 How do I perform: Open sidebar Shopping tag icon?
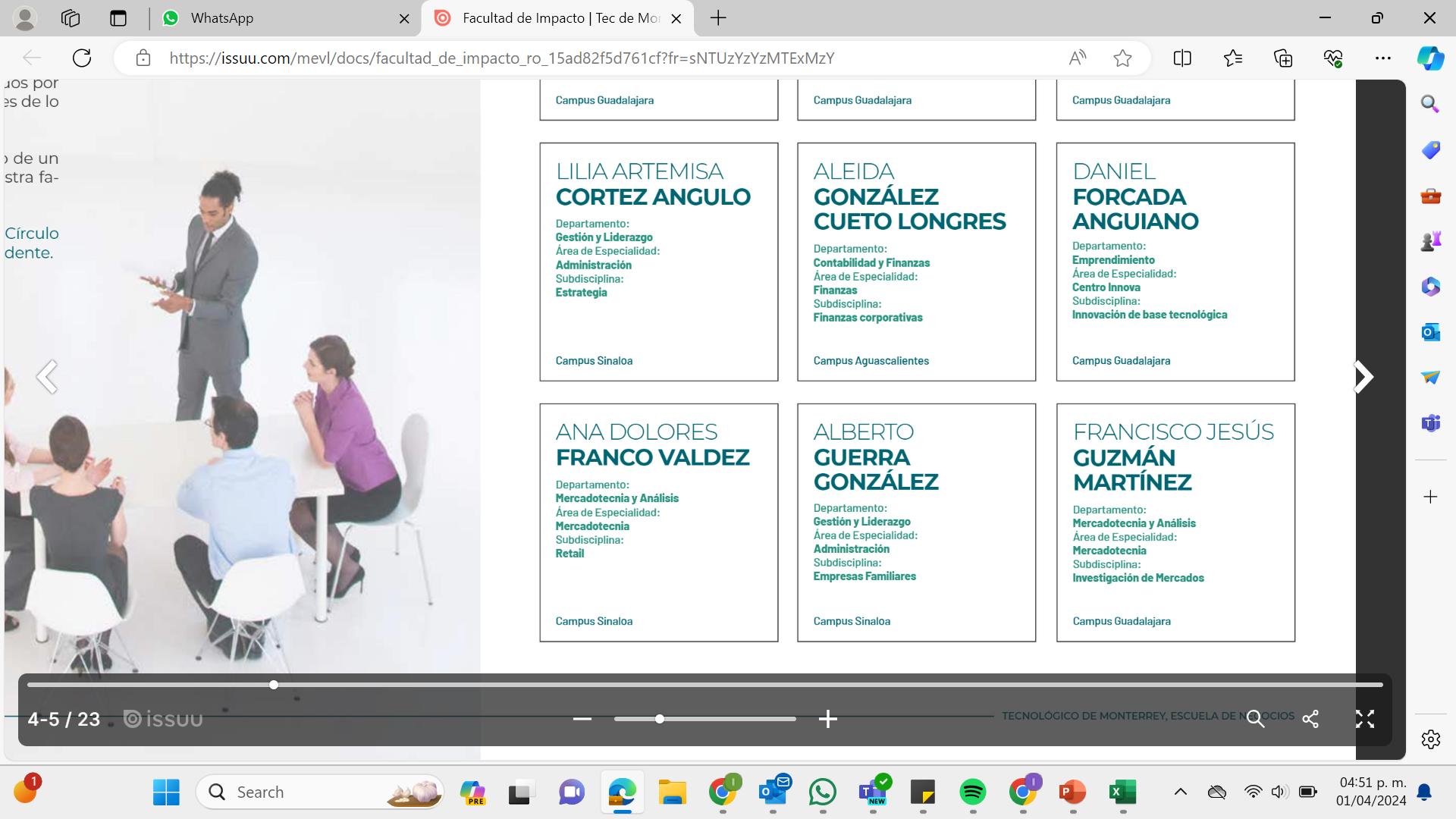click(1430, 150)
